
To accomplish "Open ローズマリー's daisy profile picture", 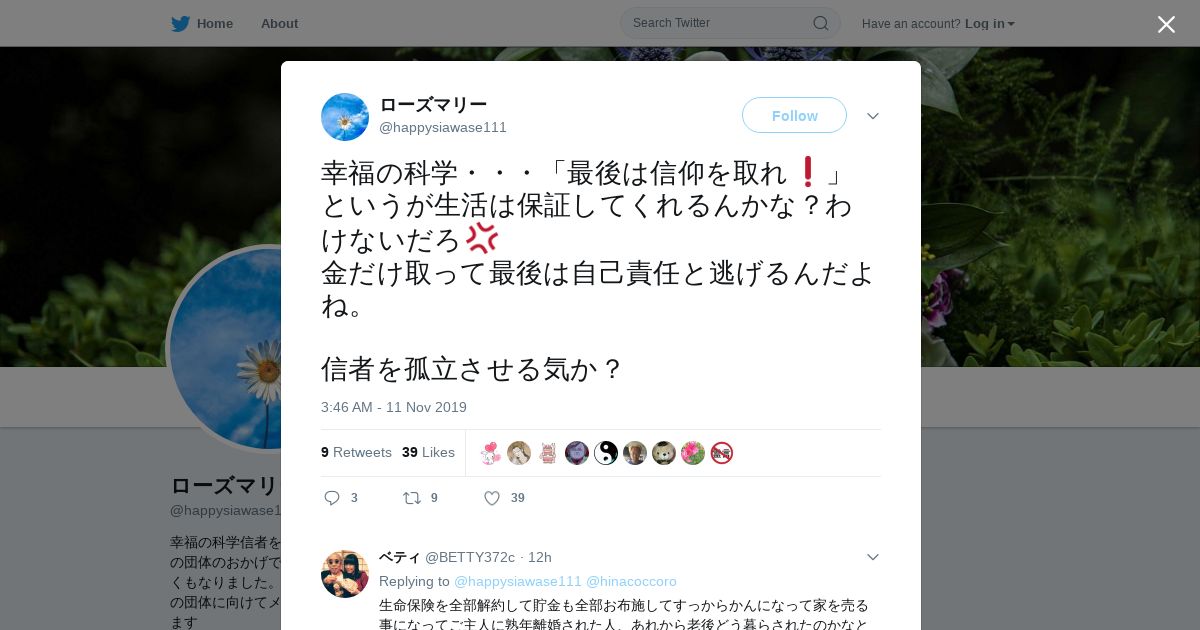I will click(x=345, y=117).
